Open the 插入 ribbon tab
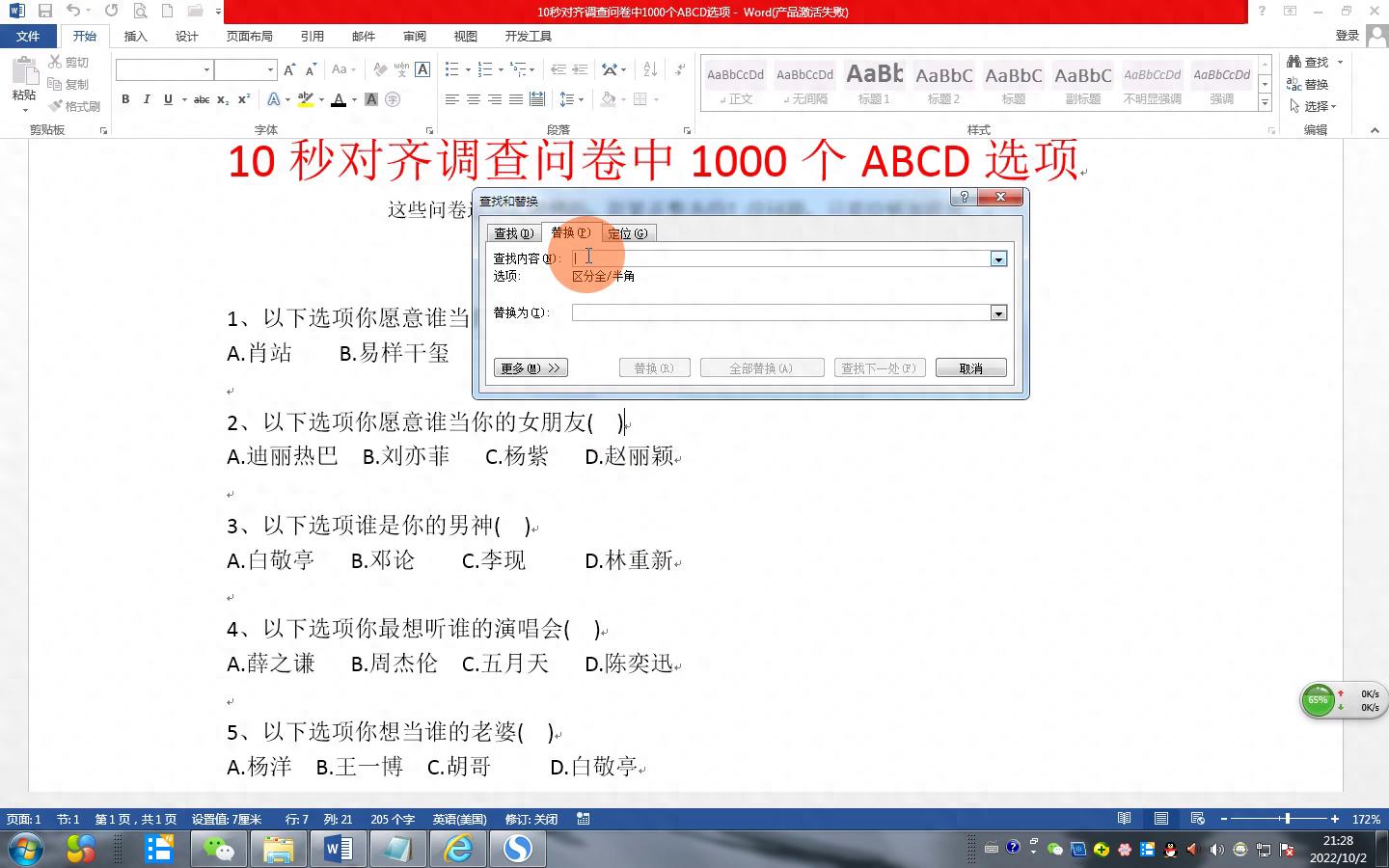The height and width of the screenshot is (868, 1389). click(x=136, y=36)
